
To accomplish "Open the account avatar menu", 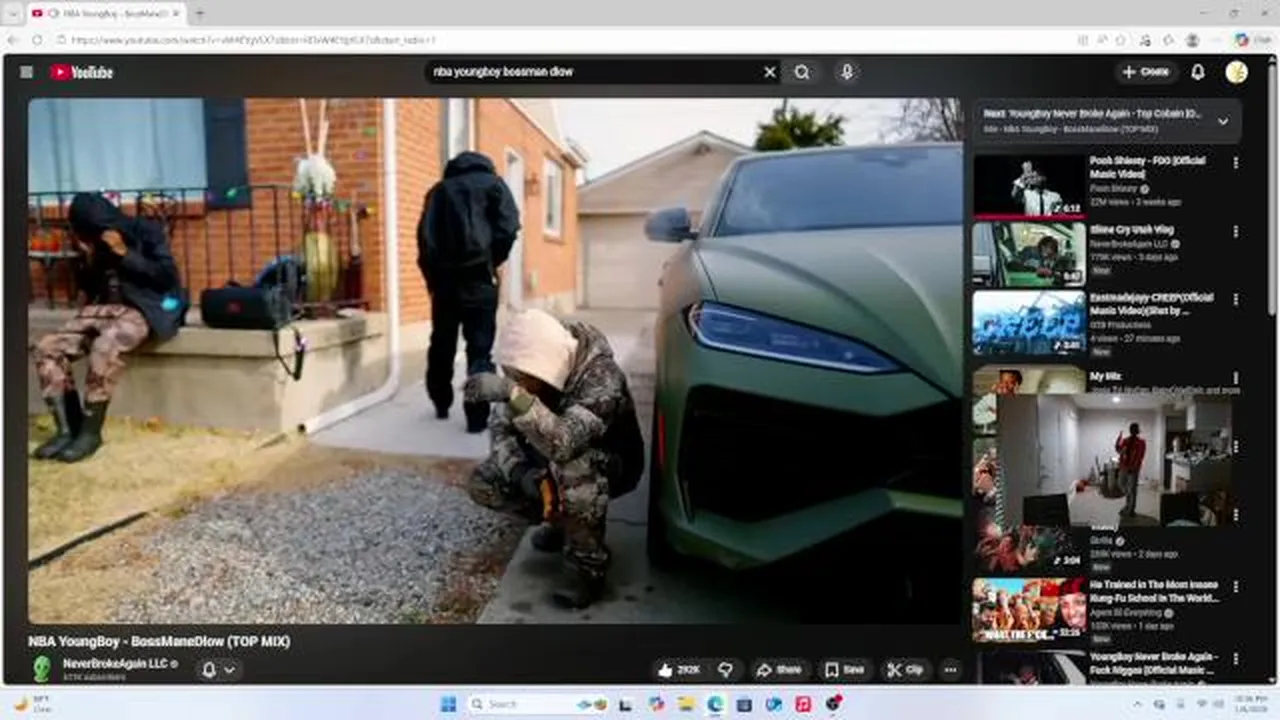I will pyautogui.click(x=1237, y=72).
